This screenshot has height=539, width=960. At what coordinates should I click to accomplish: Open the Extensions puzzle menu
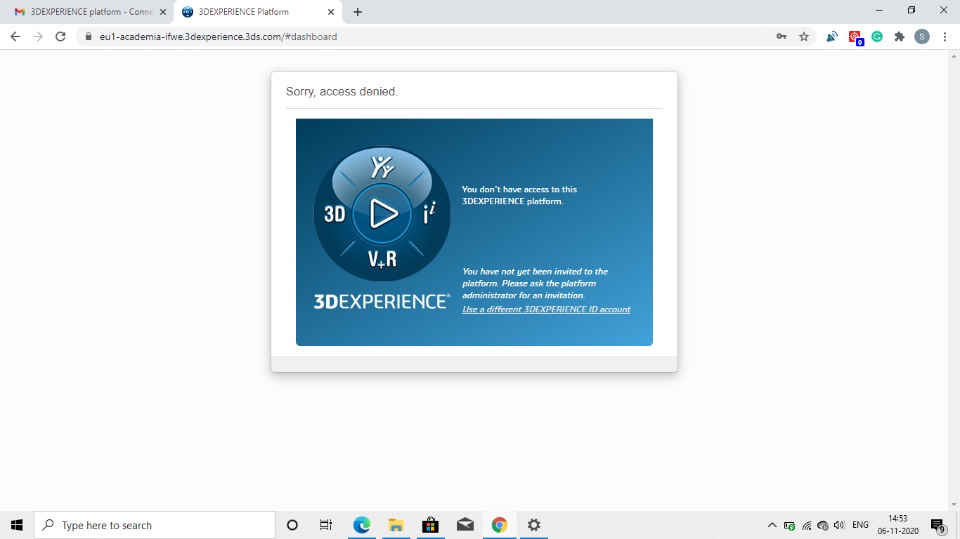click(899, 37)
